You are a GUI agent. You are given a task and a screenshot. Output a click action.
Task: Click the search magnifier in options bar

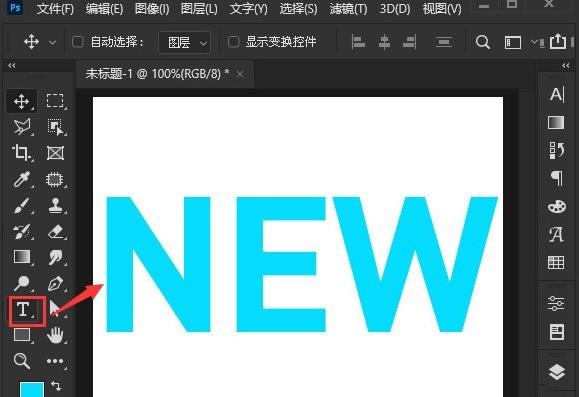coord(483,42)
